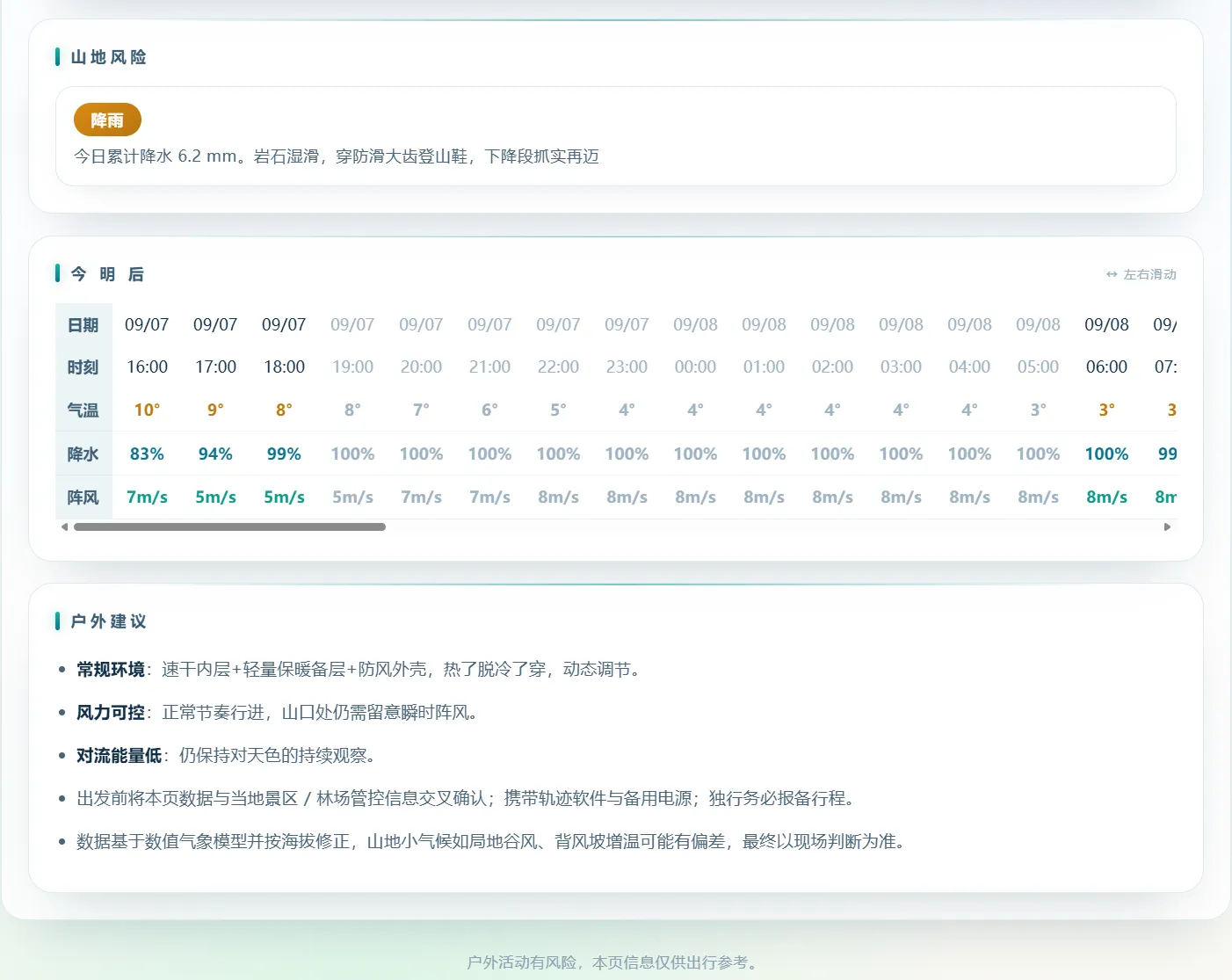Viewport: 1232px width, 980px height.
Task: Click the 100% precipitation under 06:00
Action: pos(1106,454)
